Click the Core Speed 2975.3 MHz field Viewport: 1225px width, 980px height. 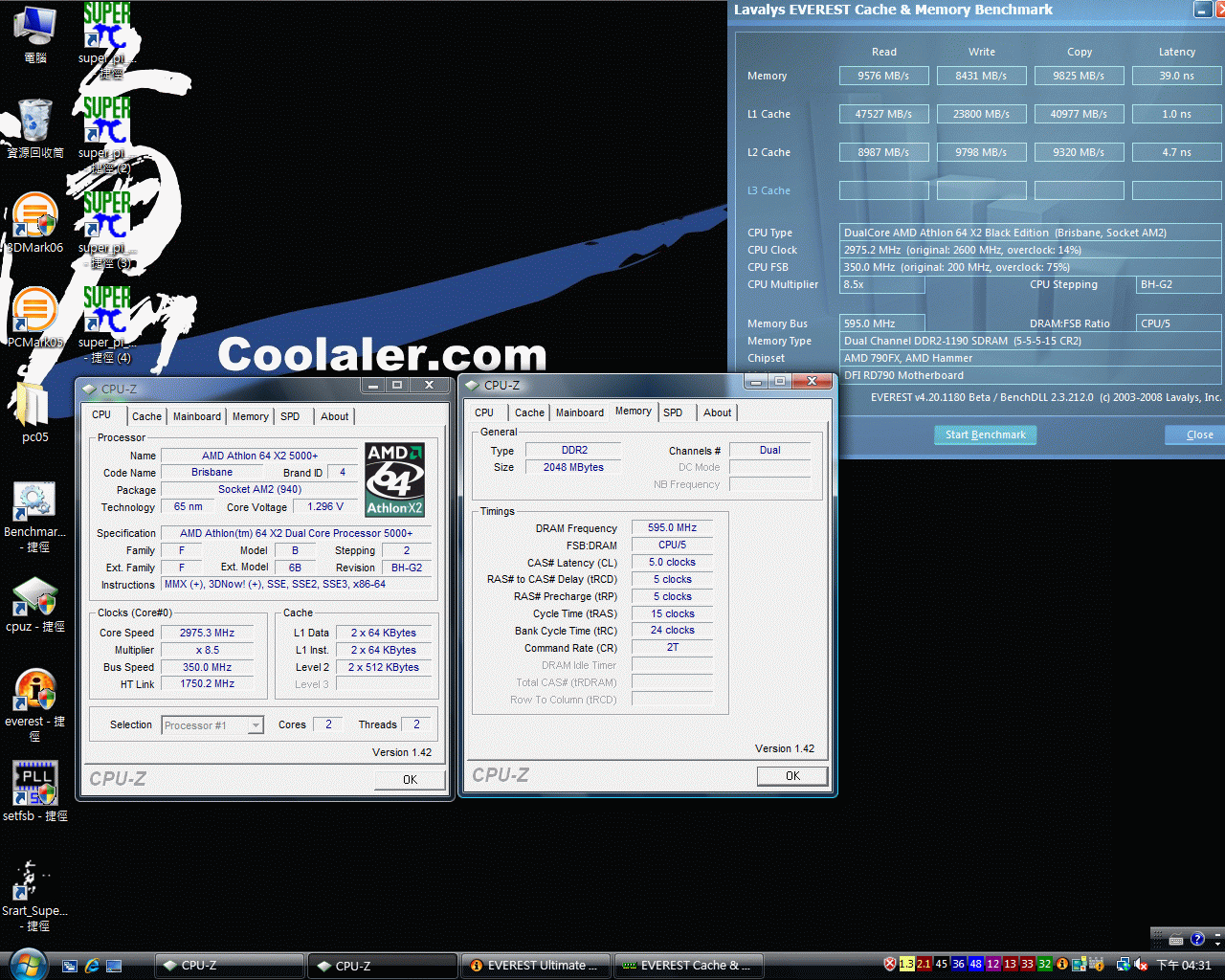(208, 633)
